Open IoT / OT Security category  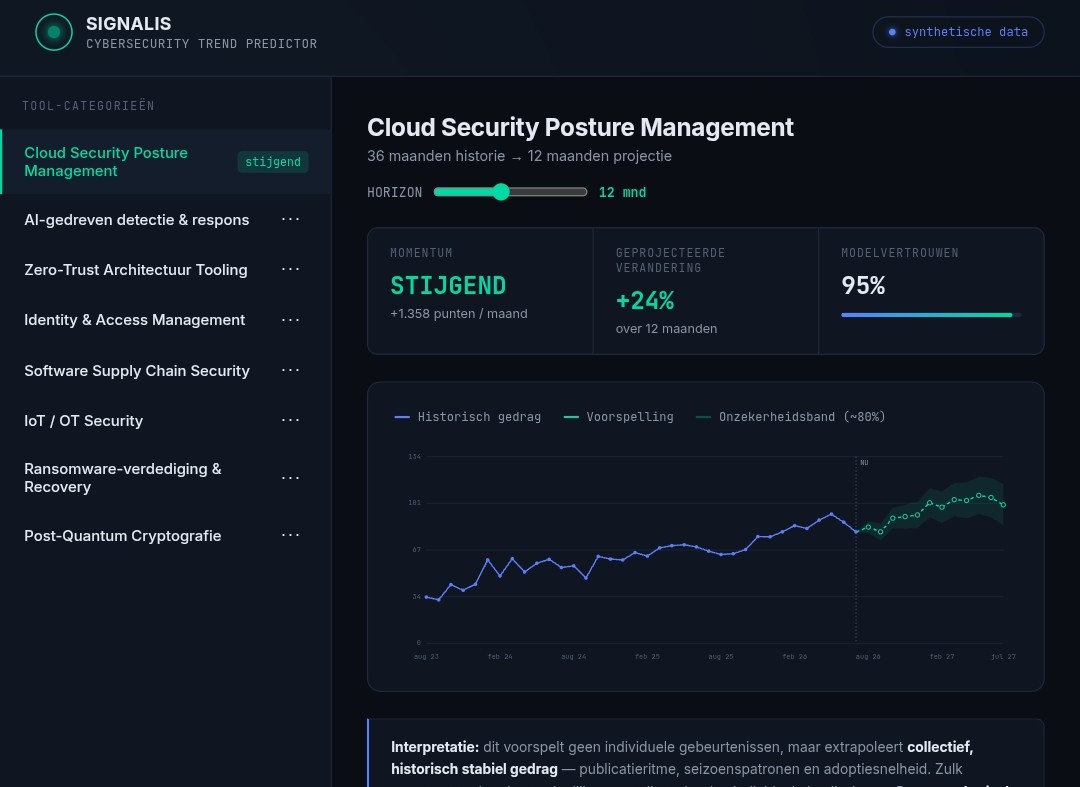[166, 421]
